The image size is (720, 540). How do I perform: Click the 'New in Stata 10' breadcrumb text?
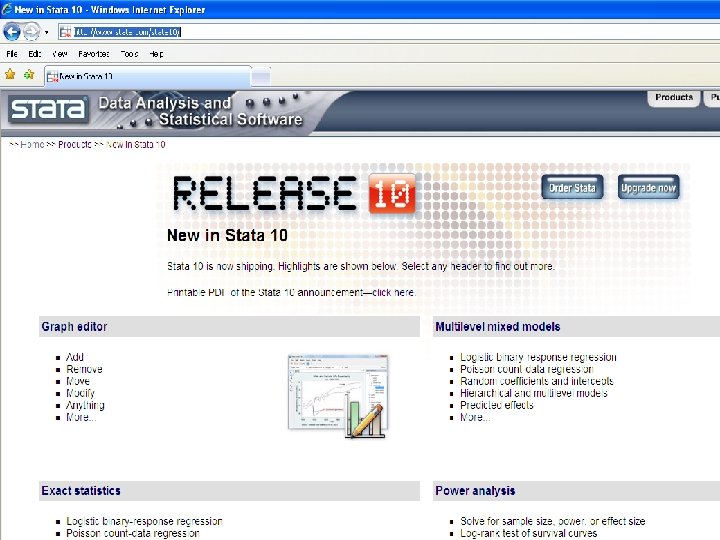click(x=135, y=144)
